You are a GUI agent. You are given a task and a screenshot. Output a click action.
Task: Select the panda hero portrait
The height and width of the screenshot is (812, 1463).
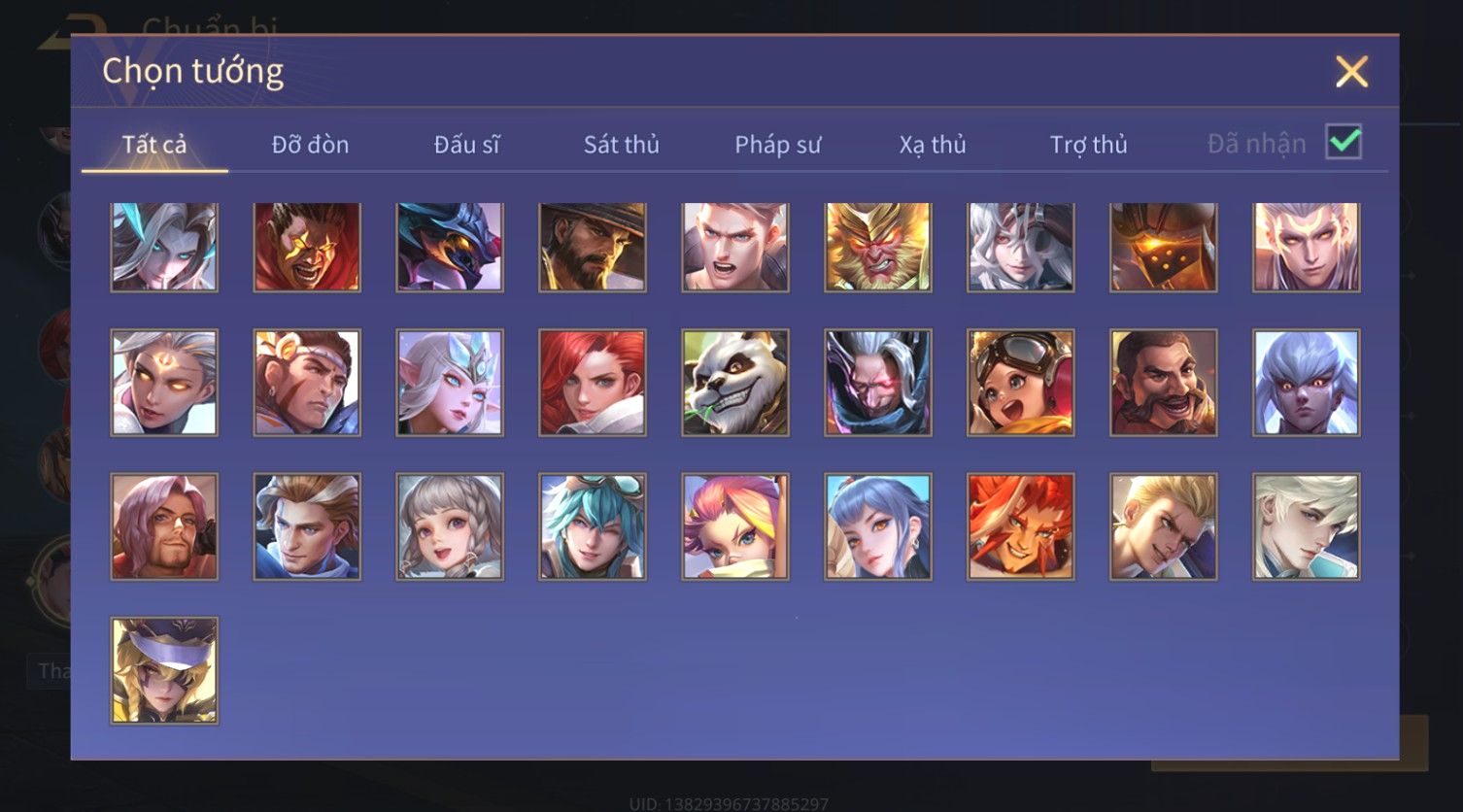(735, 383)
